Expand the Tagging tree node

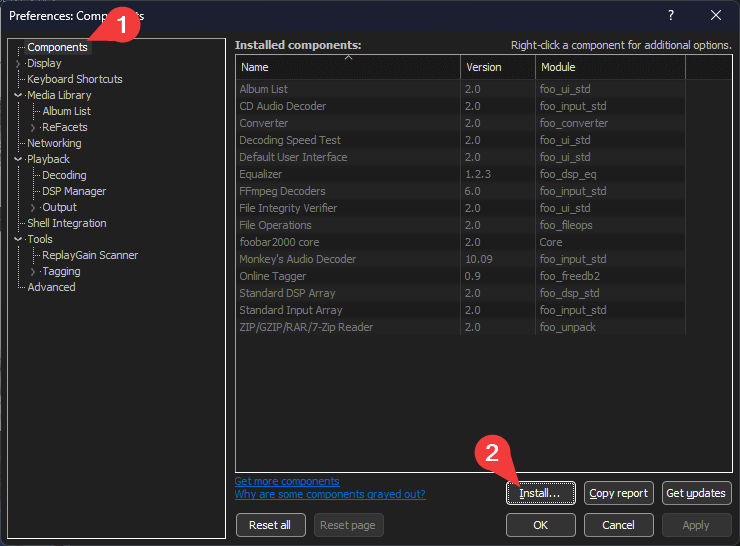tap(33, 271)
